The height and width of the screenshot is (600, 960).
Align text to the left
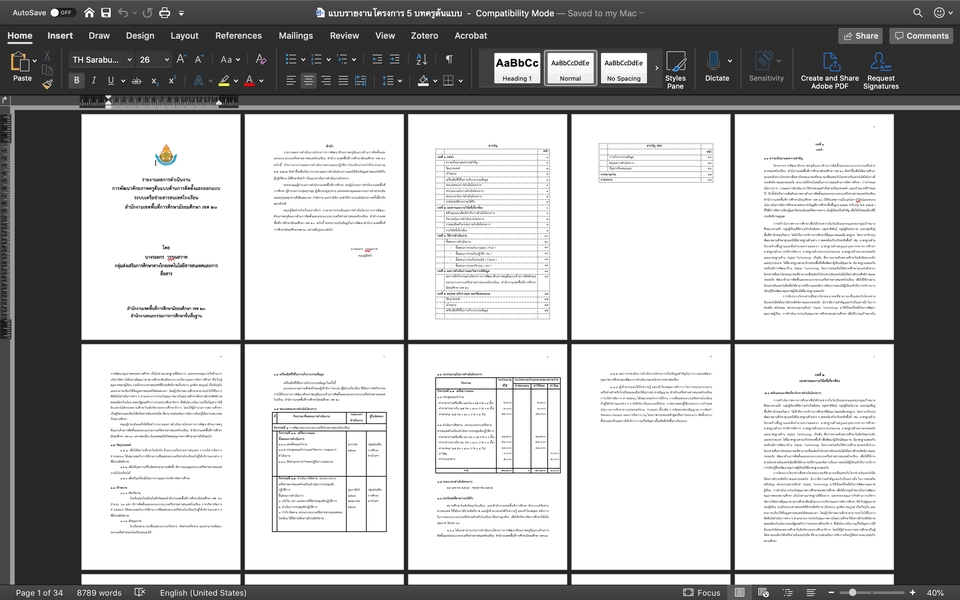pyautogui.click(x=291, y=80)
